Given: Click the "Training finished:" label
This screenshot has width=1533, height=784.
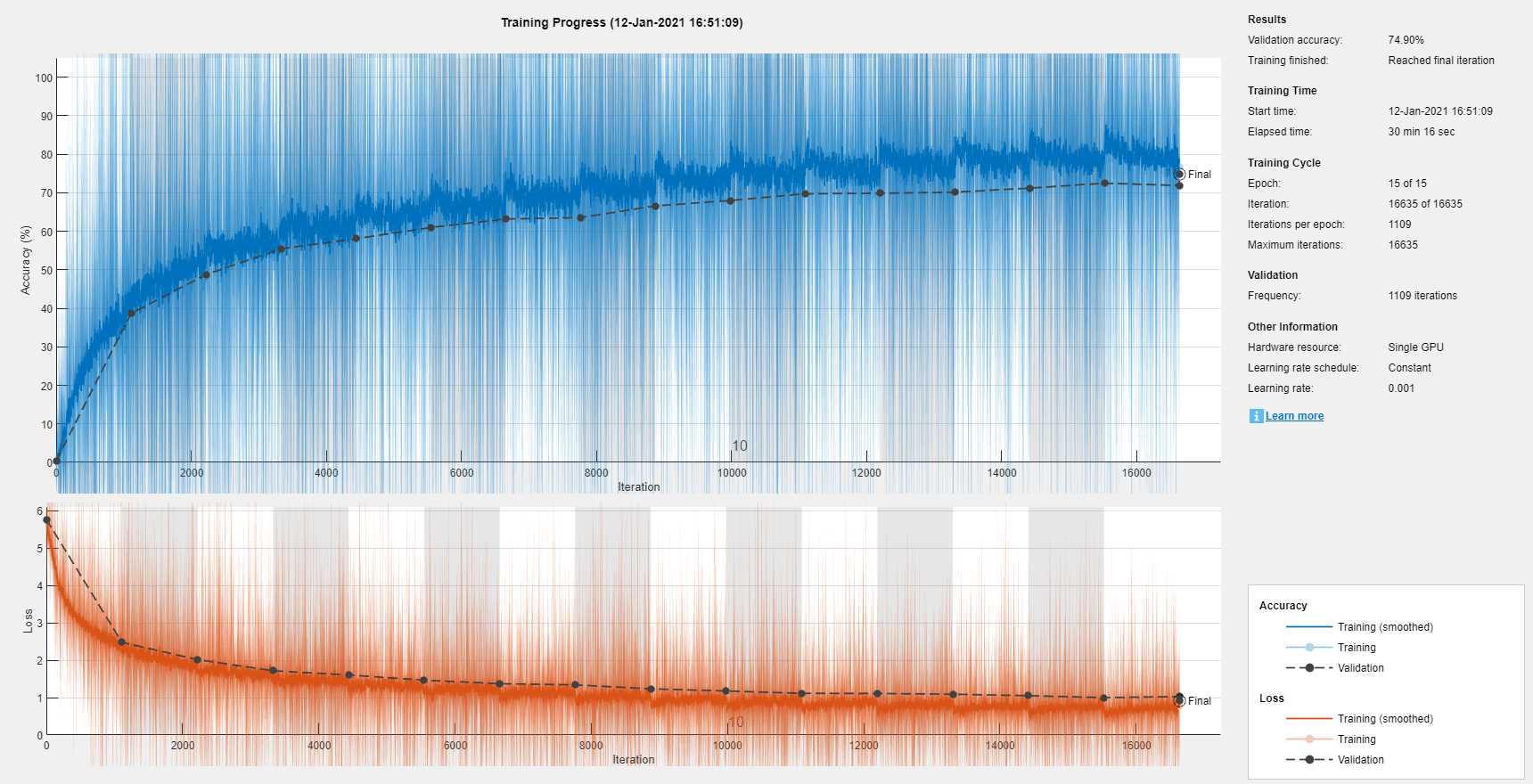Looking at the screenshot, I should pyautogui.click(x=1288, y=61).
